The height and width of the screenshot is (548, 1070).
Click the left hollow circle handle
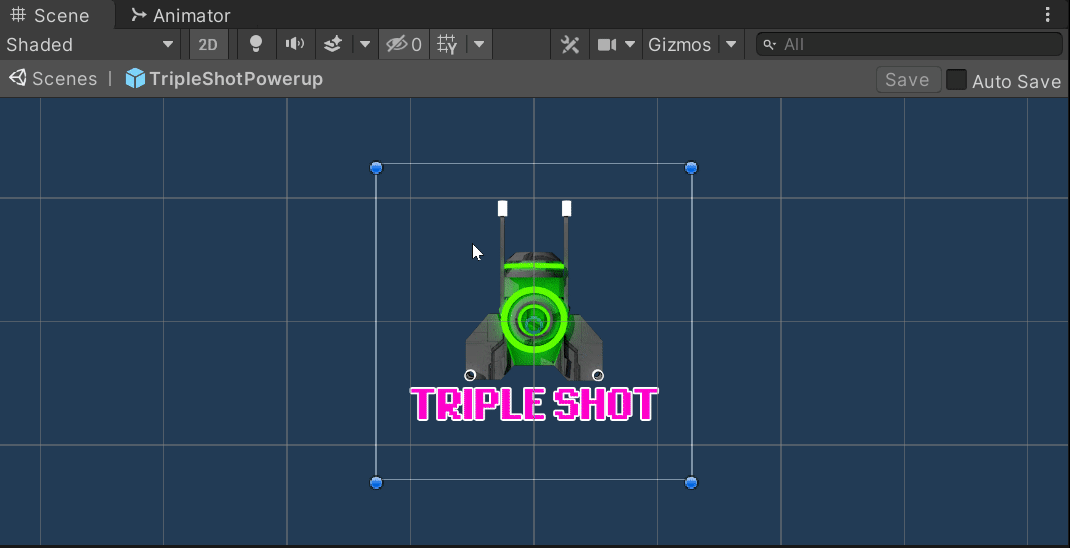(x=469, y=375)
